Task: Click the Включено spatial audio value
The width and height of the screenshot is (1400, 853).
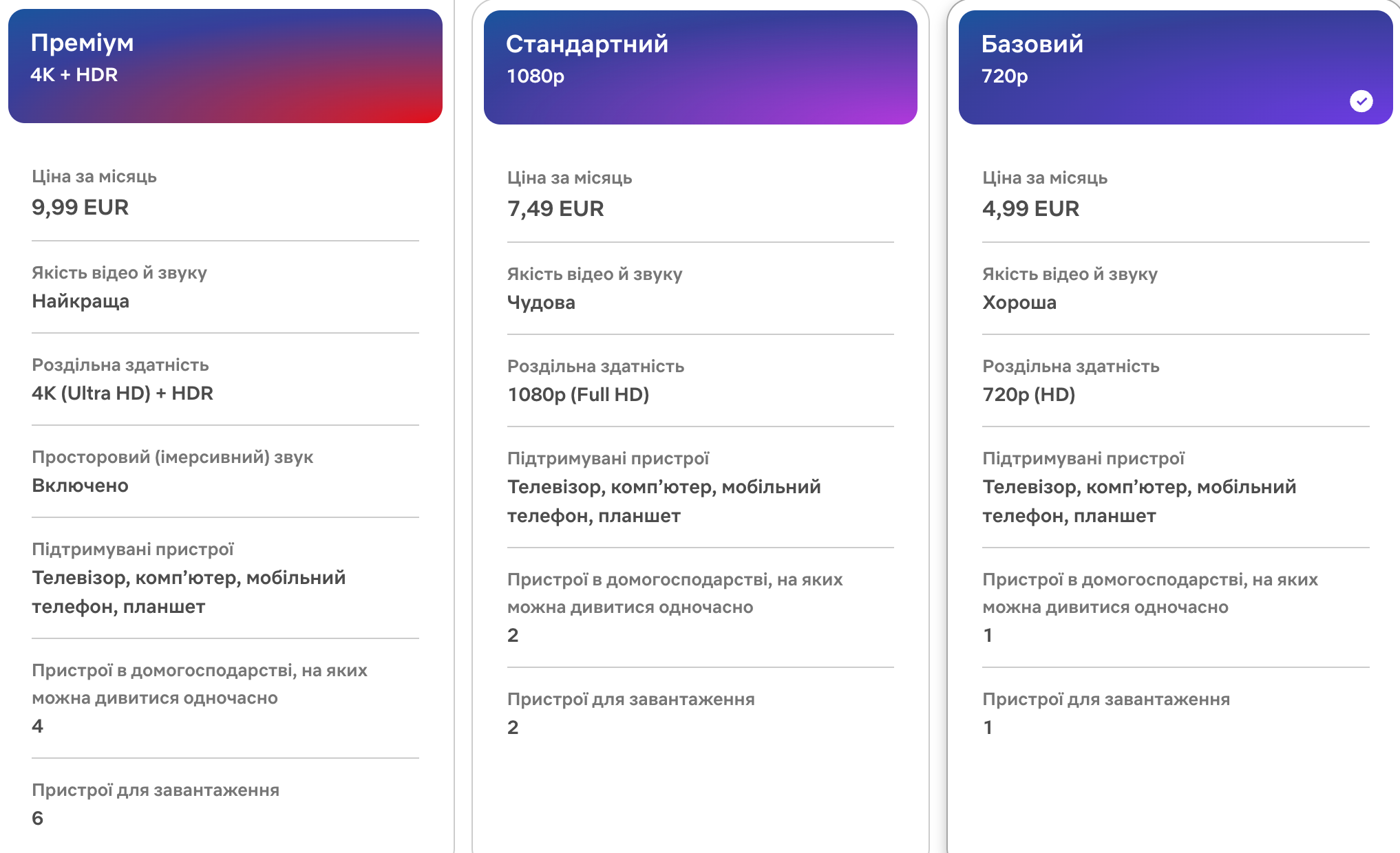Action: click(80, 485)
